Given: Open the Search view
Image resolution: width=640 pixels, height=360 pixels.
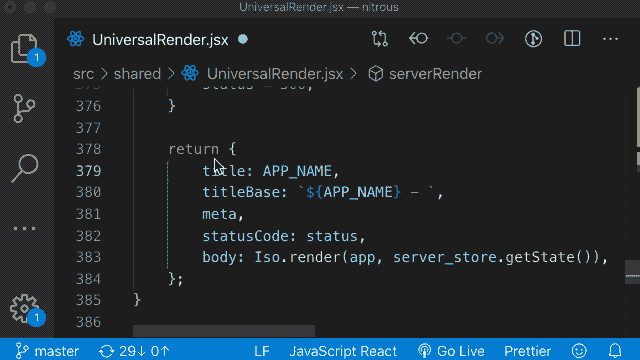Looking at the screenshot, I should click(x=25, y=167).
